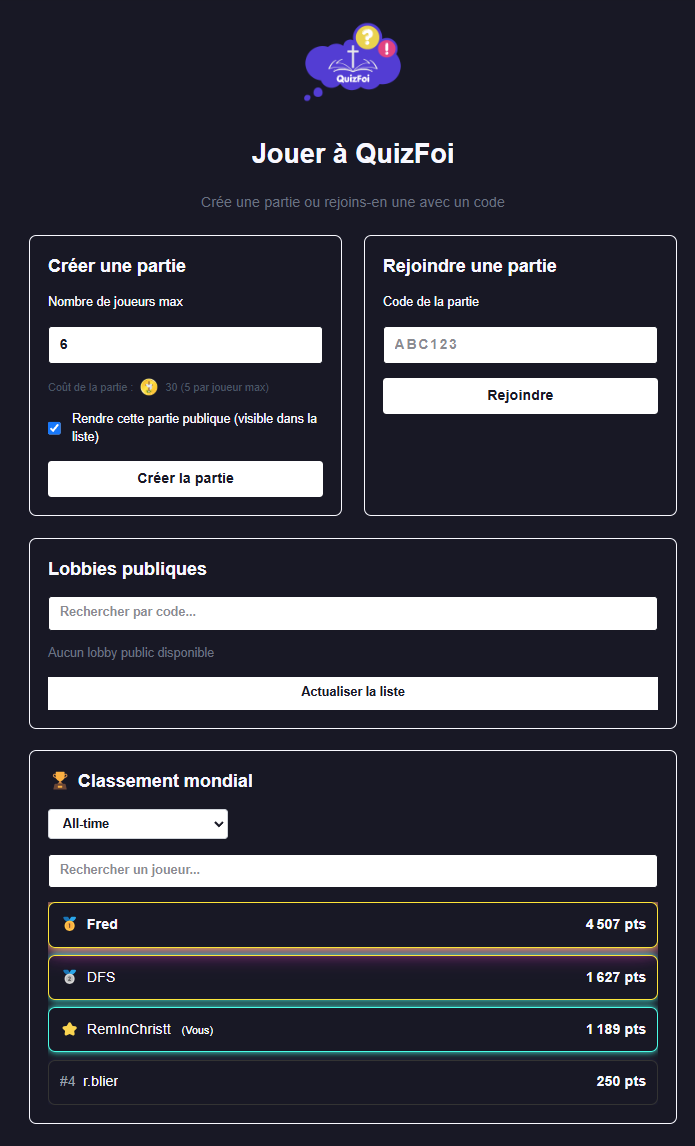Viewport: 695px width, 1146px height.
Task: Uncheck the 'Rendre cette partie publique' checkbox
Action: tap(55, 428)
